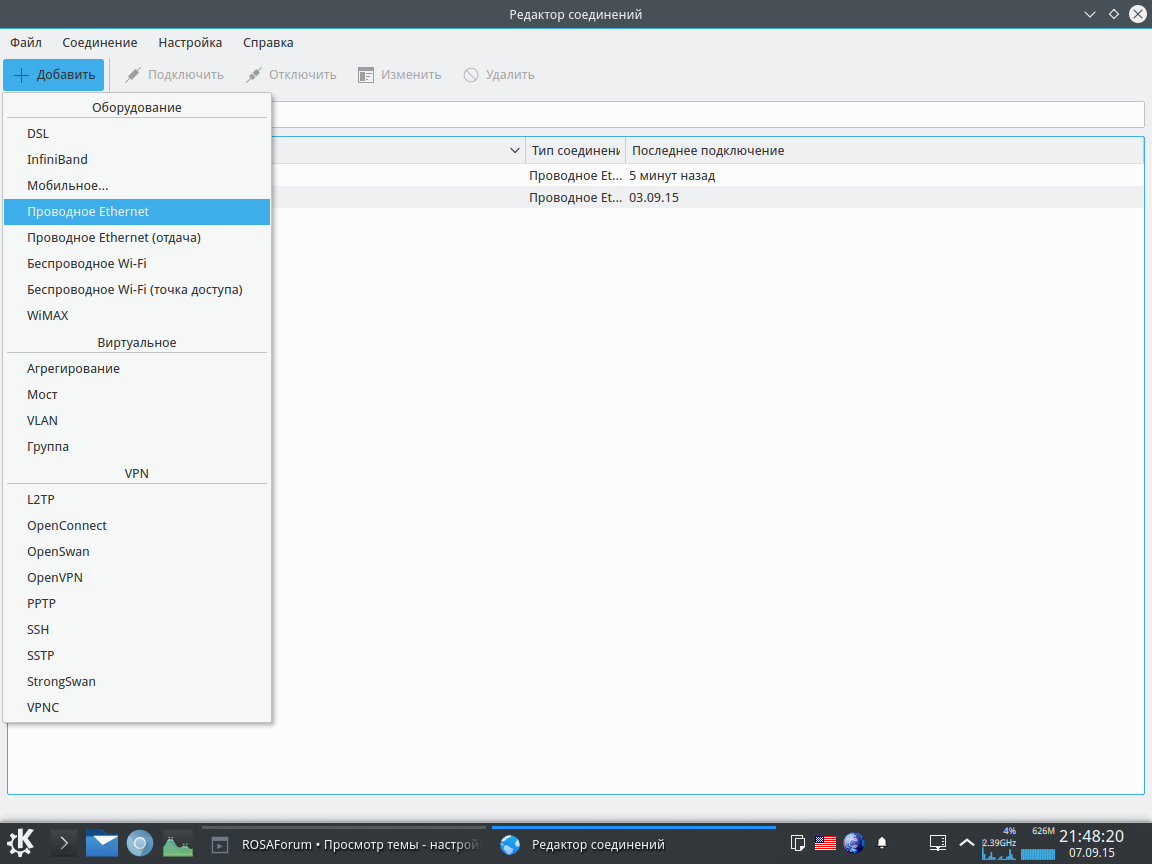Click the sort arrow in the name column header
Image resolution: width=1152 pixels, height=864 pixels.
(x=515, y=151)
